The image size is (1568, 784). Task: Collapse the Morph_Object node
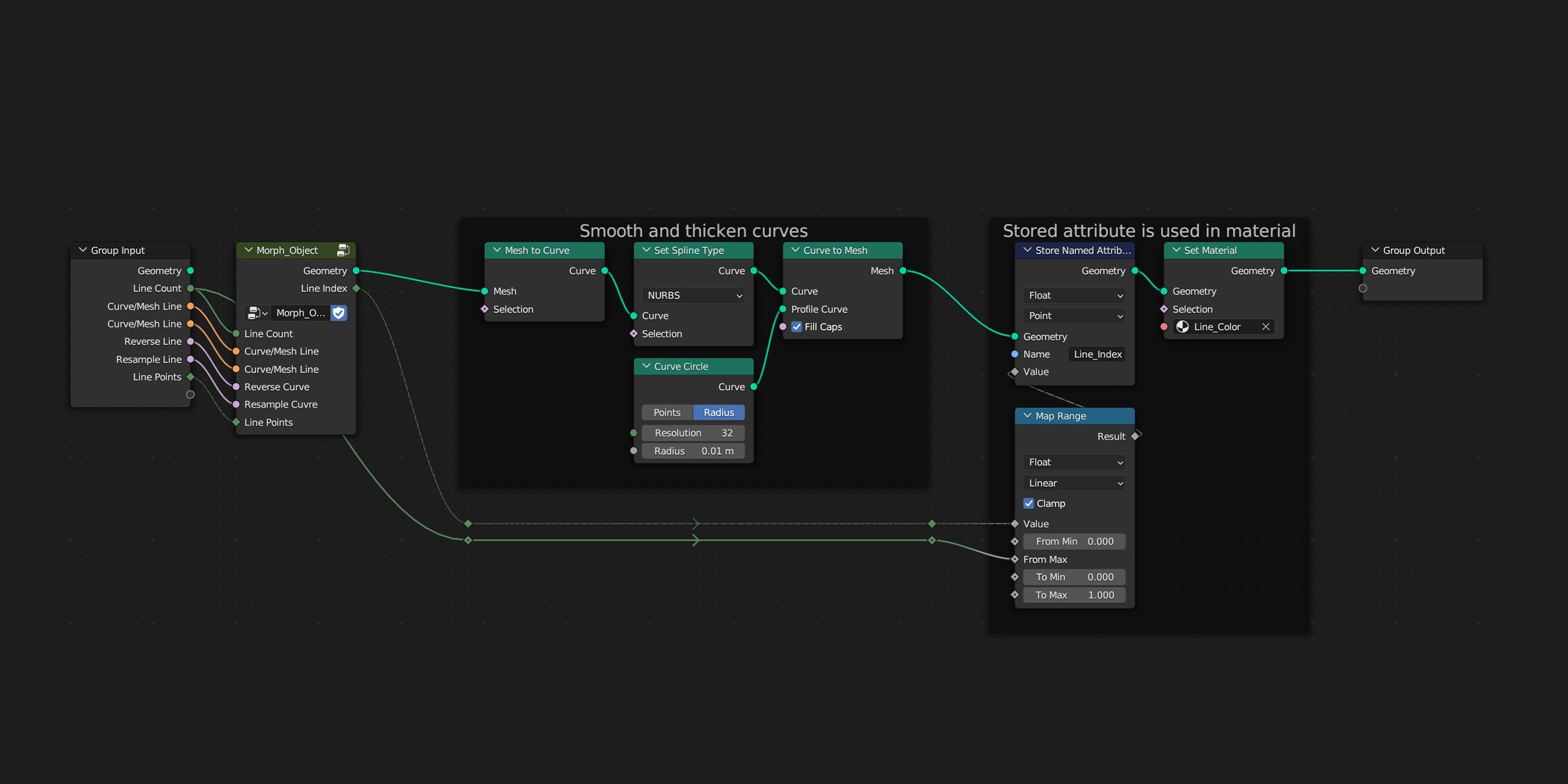(249, 250)
